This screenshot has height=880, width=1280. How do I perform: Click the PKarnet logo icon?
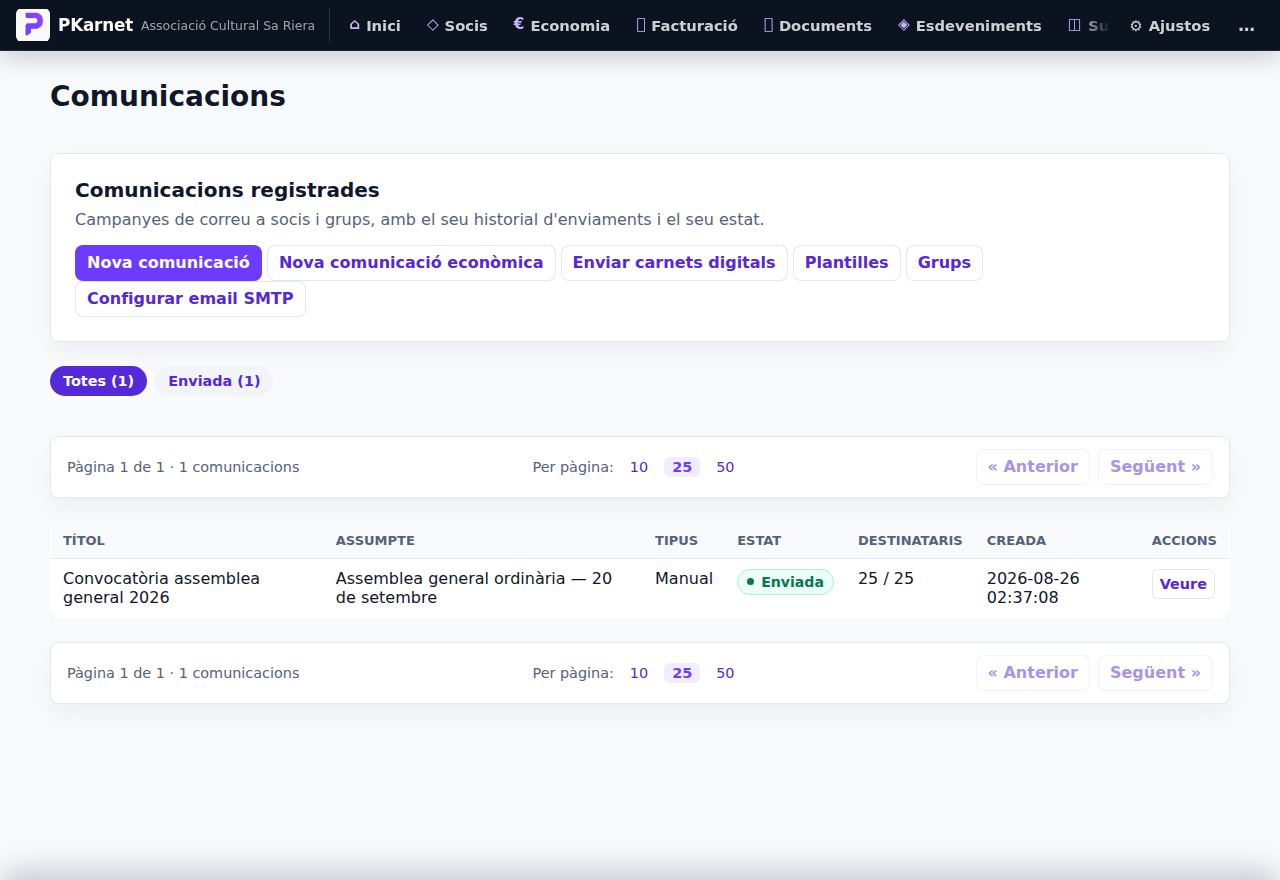pos(33,25)
